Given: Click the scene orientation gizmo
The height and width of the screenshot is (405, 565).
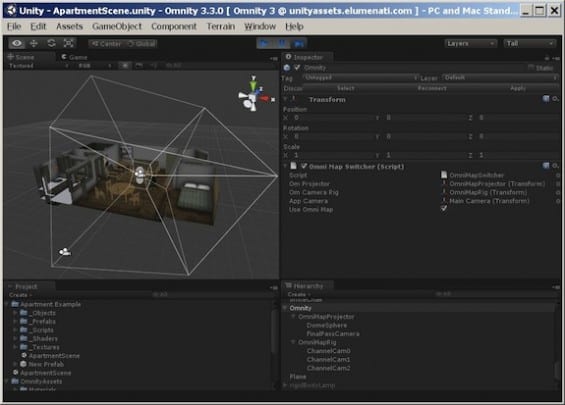Looking at the screenshot, I should 254,94.
